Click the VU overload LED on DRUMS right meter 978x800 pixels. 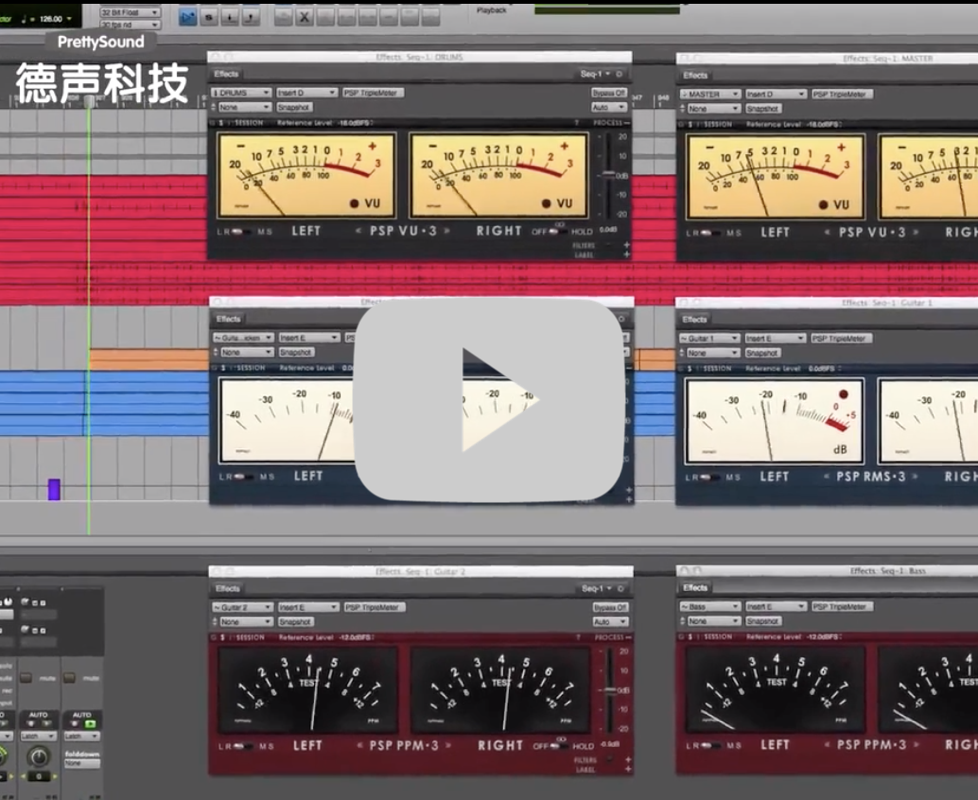(546, 203)
